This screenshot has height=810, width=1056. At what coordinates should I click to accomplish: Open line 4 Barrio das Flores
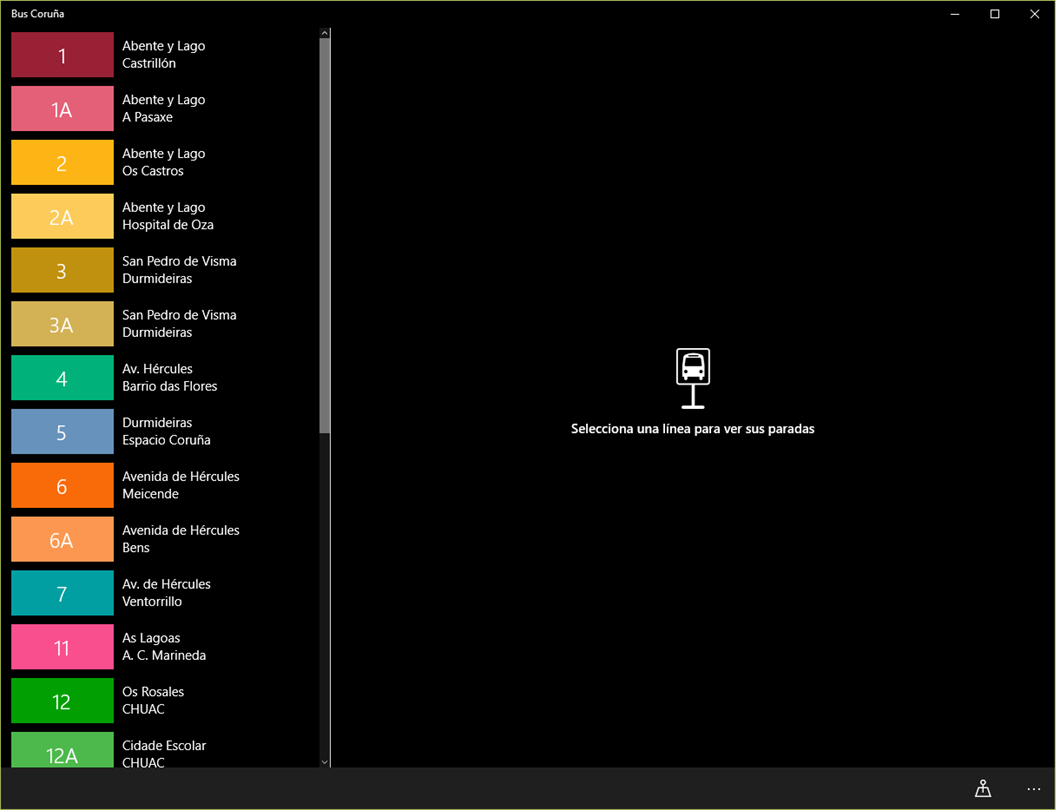pos(62,378)
